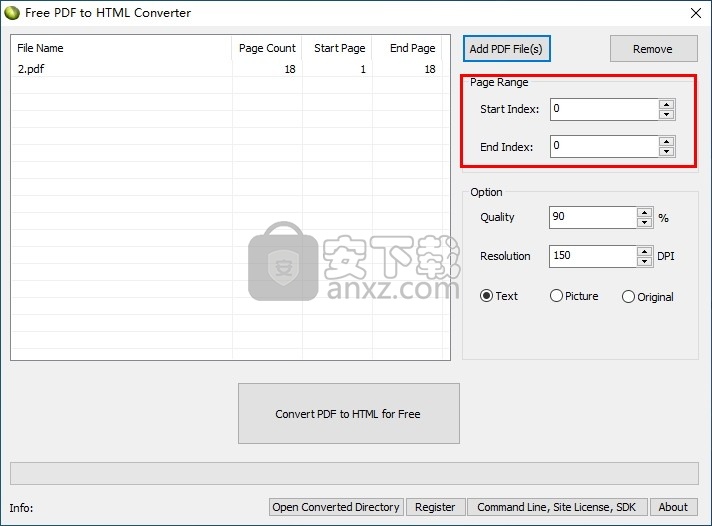This screenshot has height=526, width=712.
Task: Decrease End Index with down arrow
Action: point(667,151)
